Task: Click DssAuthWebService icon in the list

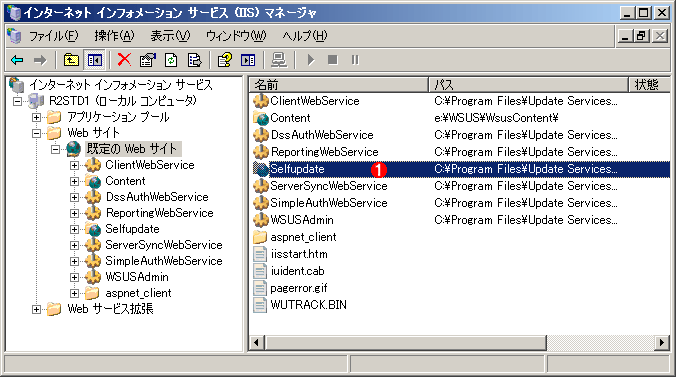Action: pos(261,135)
